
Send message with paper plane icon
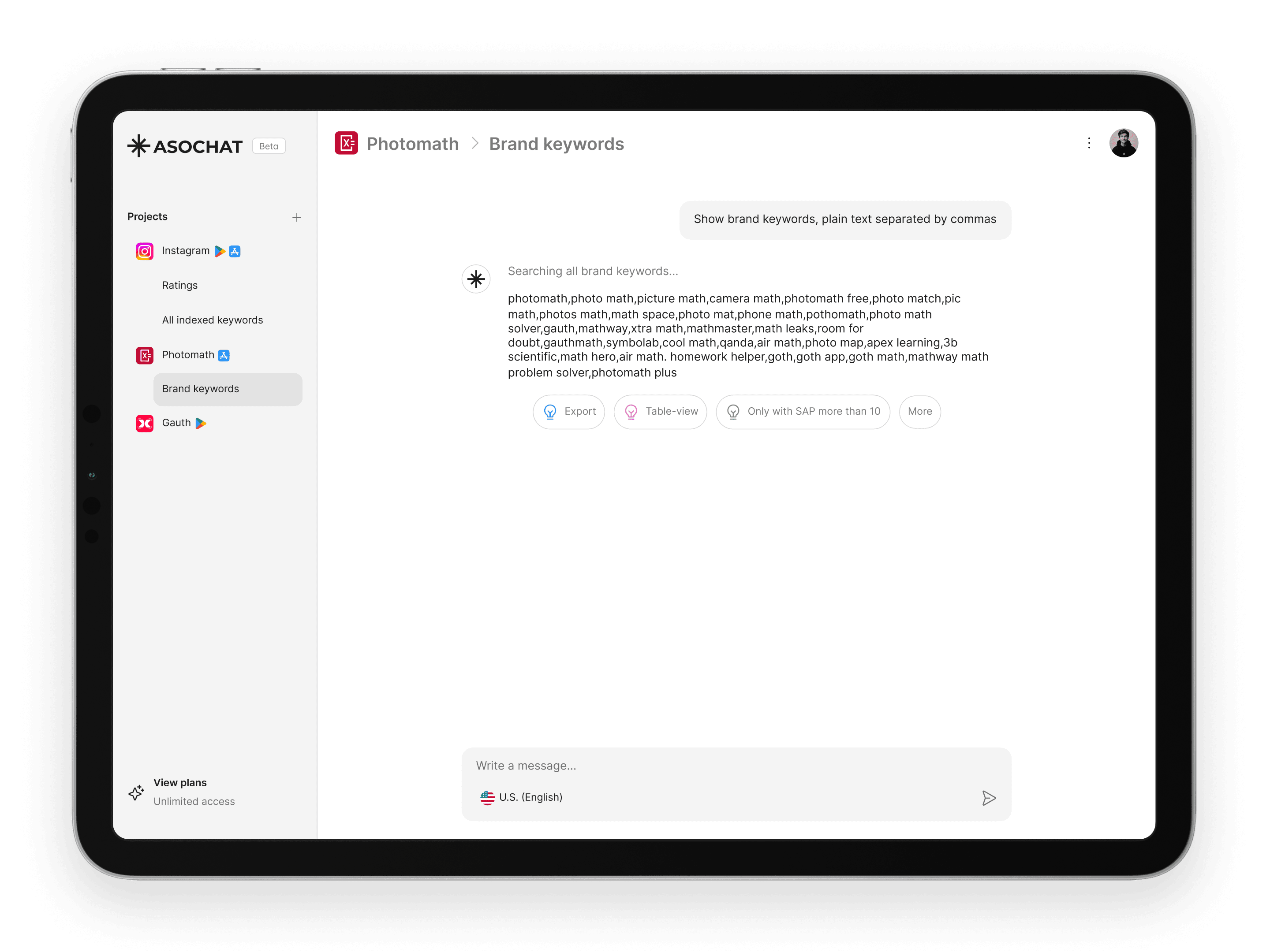click(988, 798)
